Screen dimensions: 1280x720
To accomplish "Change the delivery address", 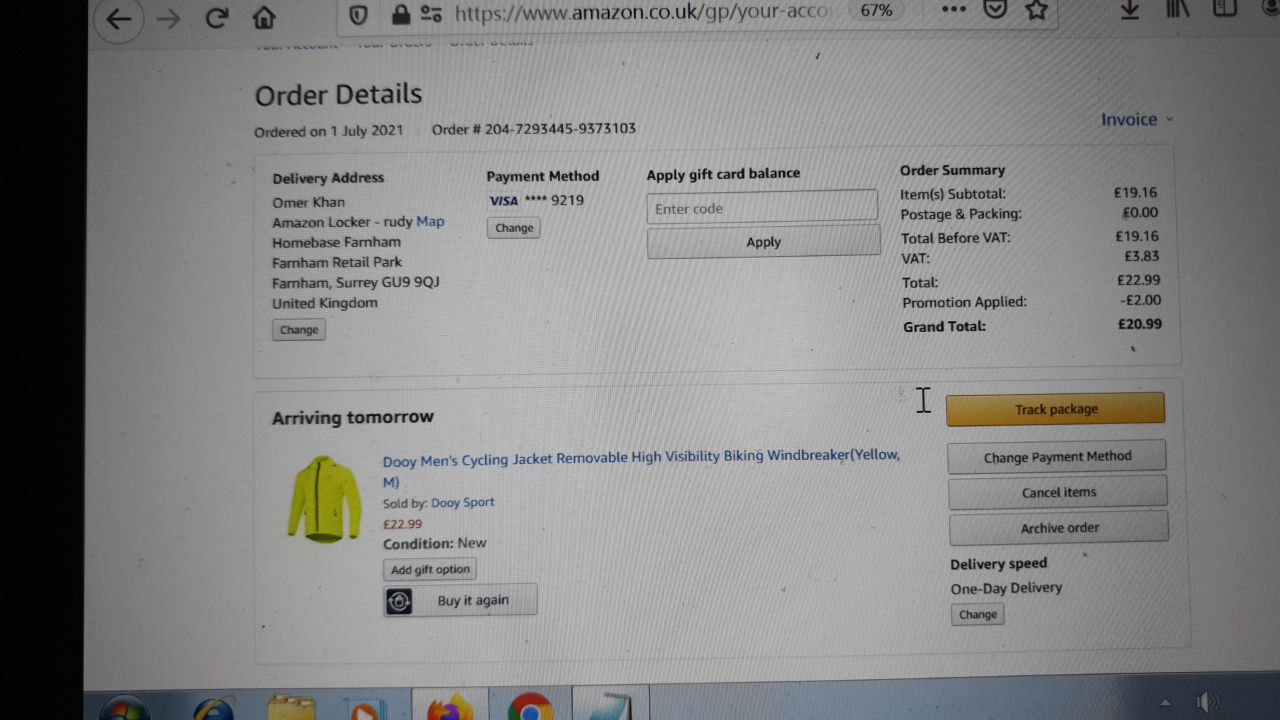I will 299,330.
